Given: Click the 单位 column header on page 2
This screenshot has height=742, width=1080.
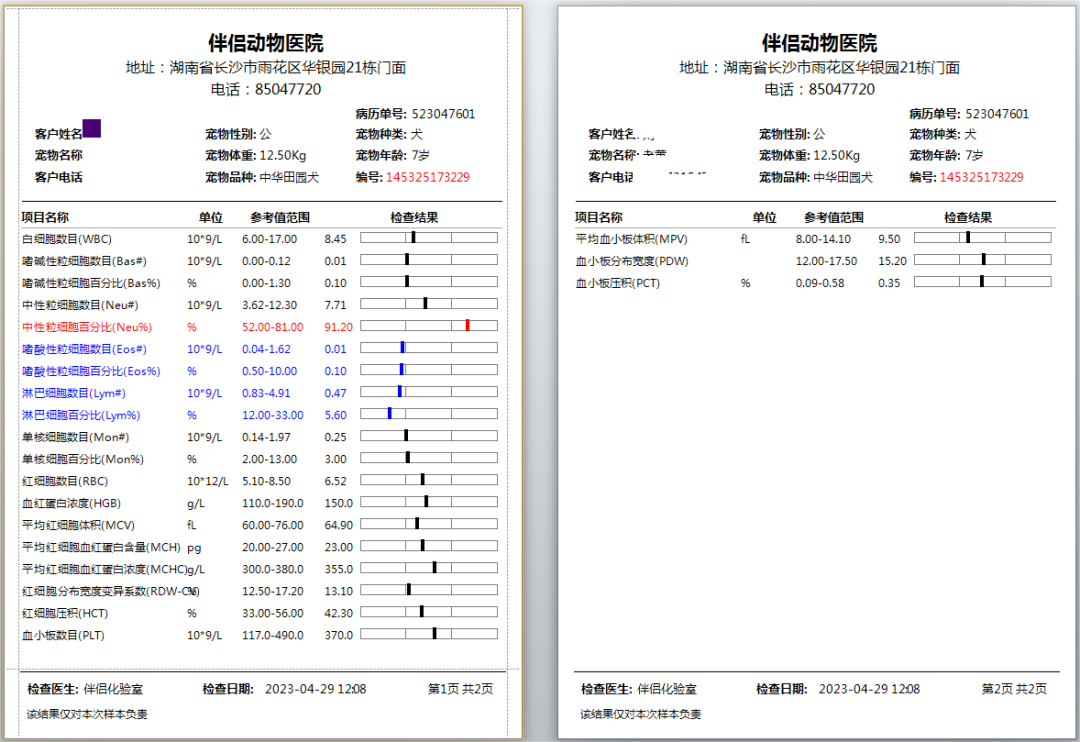Looking at the screenshot, I should tap(762, 215).
